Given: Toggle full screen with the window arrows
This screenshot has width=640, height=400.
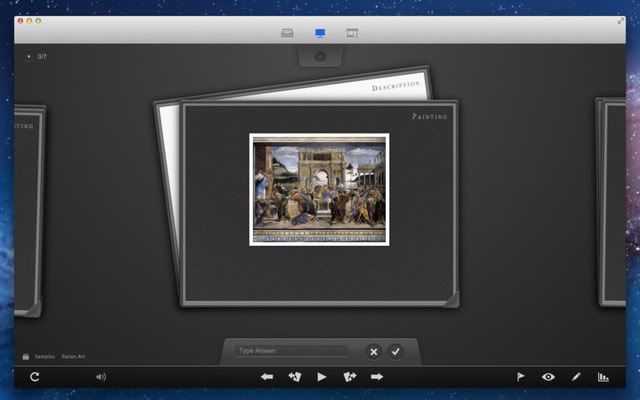Looking at the screenshot, I should [620, 20].
